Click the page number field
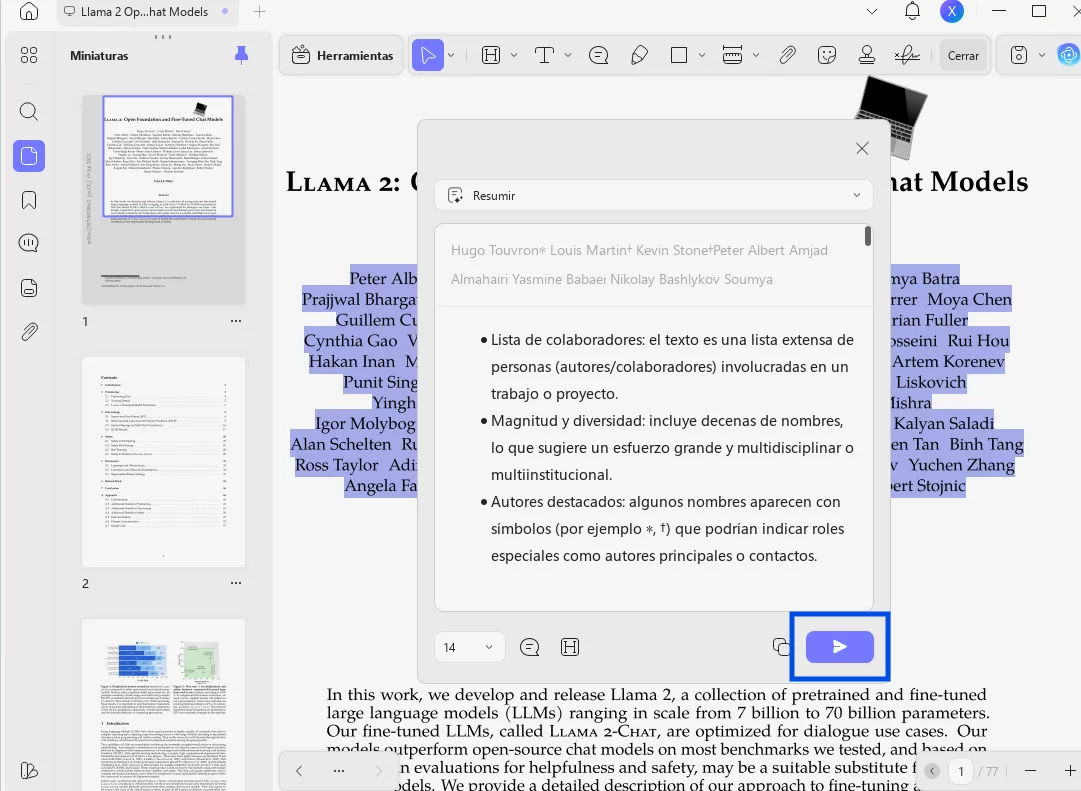Screen dimensions: 1081x791 click(961, 771)
